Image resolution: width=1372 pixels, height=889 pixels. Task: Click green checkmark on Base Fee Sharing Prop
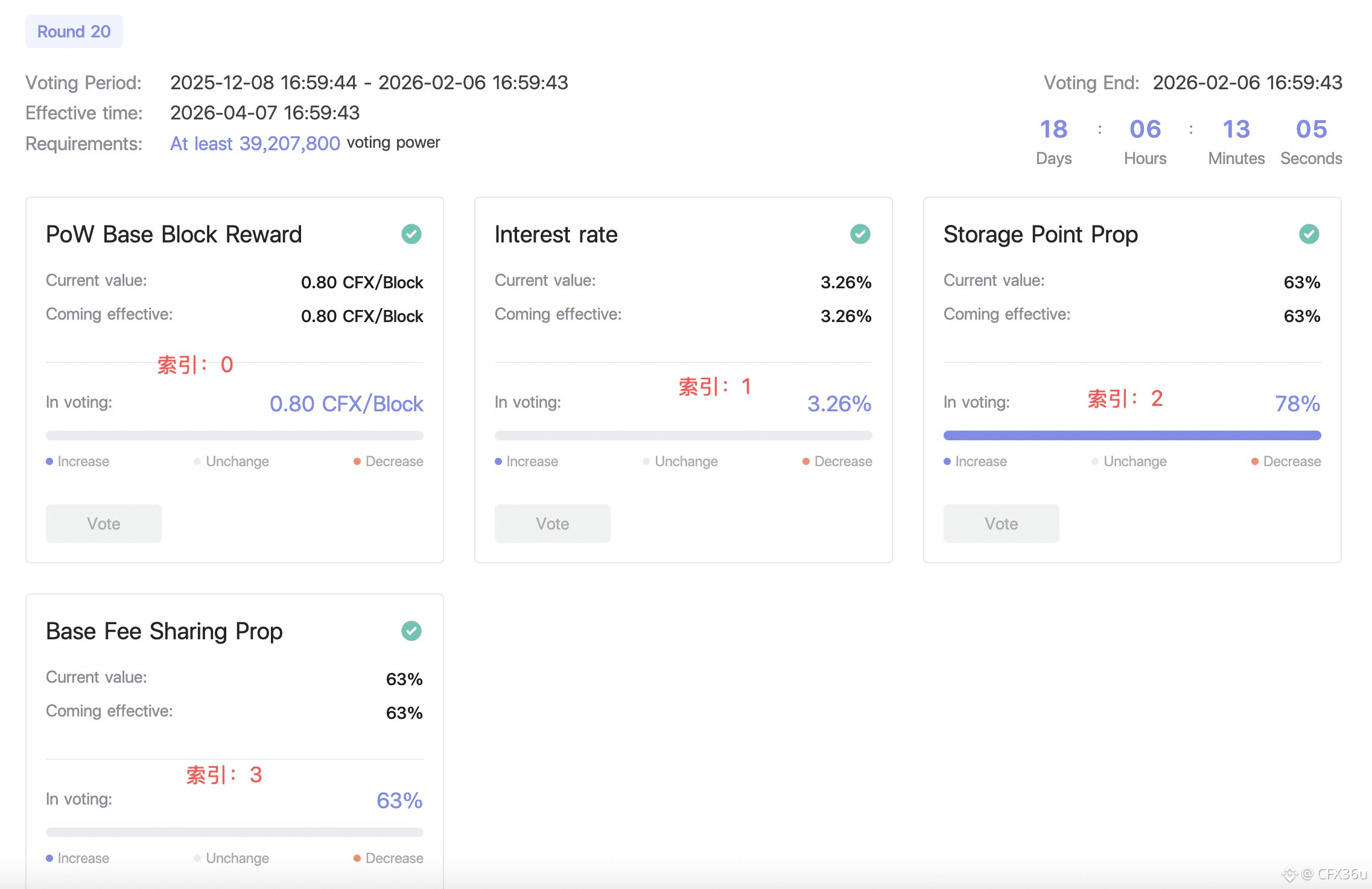411,631
